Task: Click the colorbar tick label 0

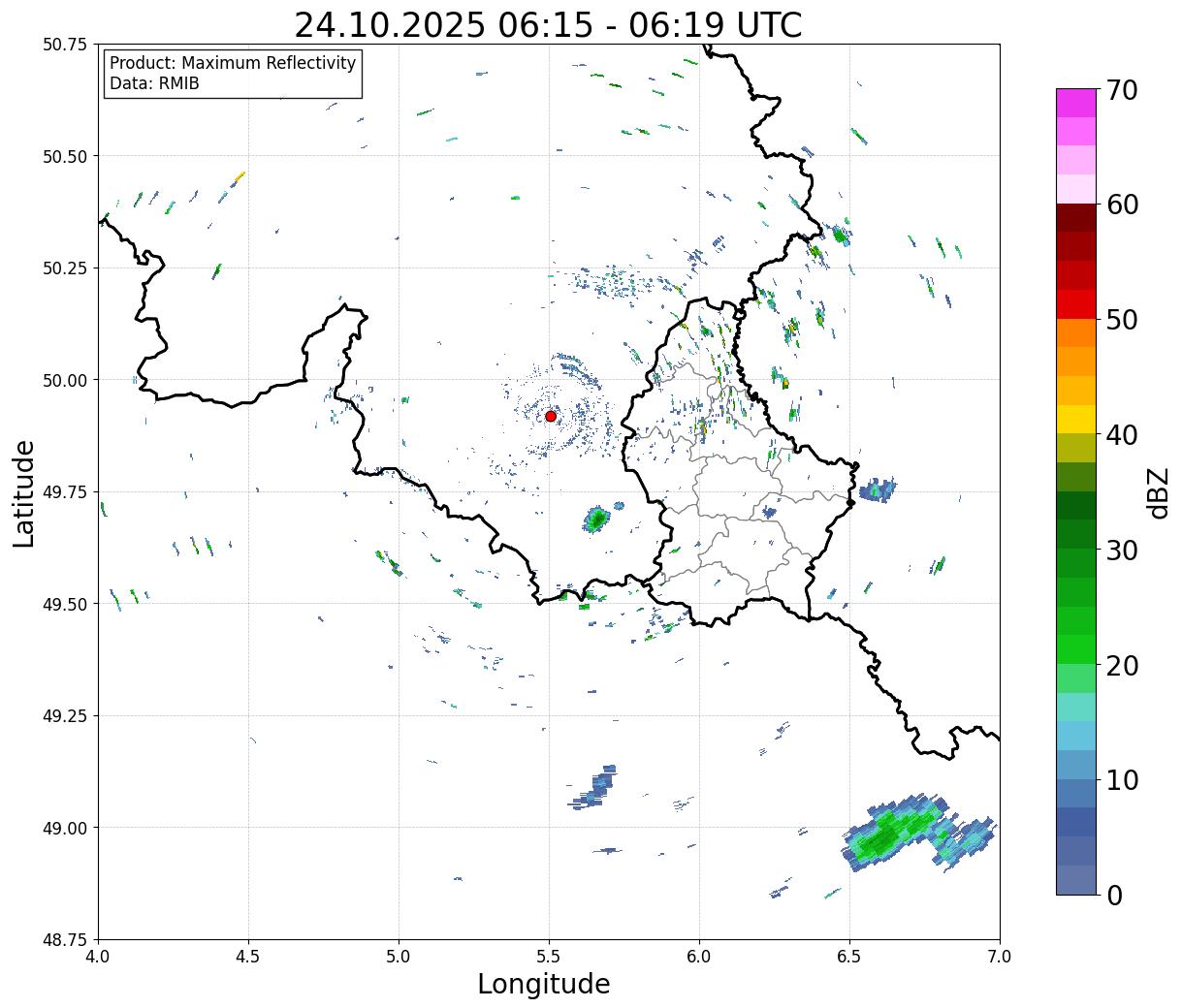Action: coord(1113,896)
